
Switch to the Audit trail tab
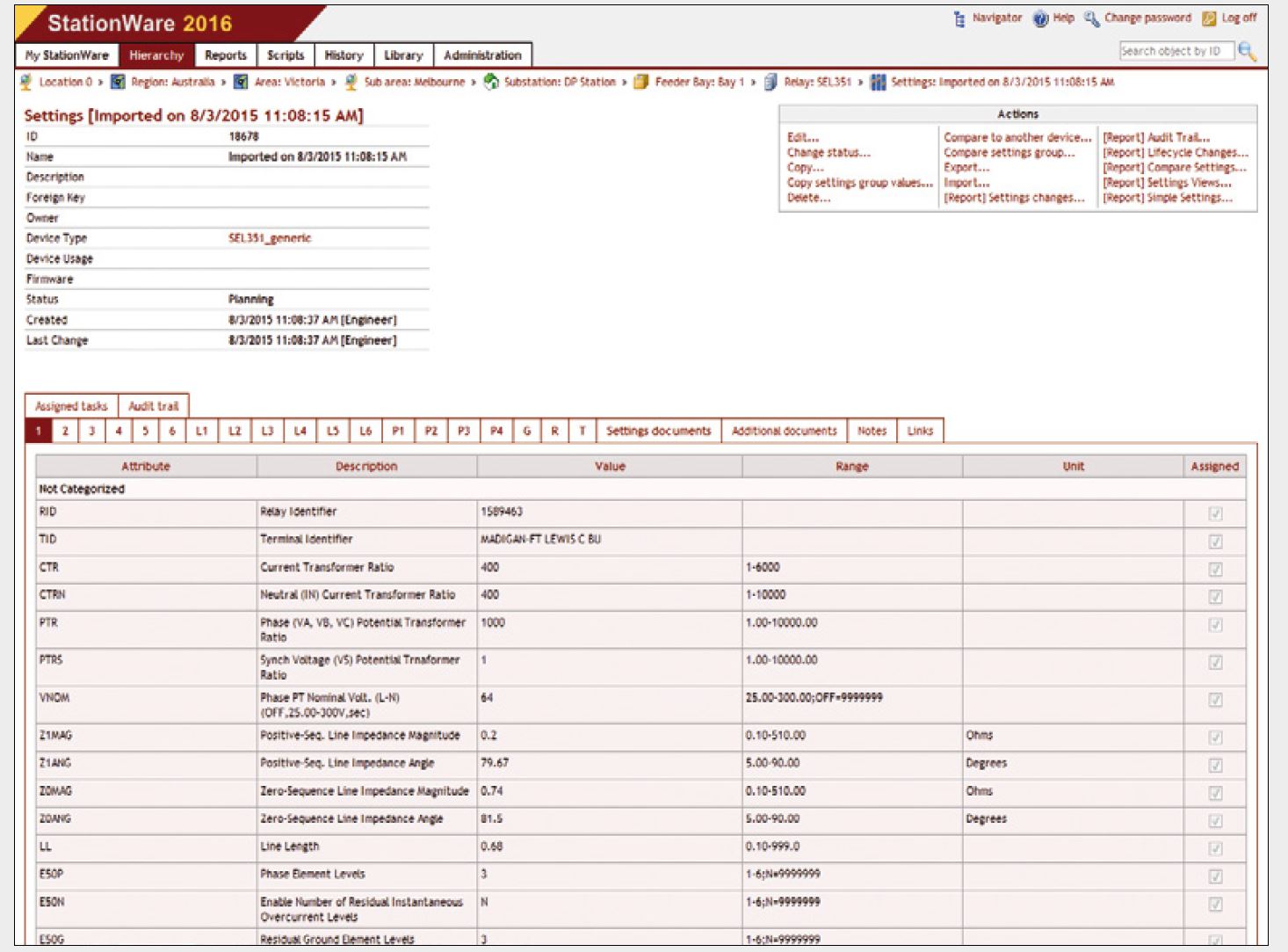154,406
